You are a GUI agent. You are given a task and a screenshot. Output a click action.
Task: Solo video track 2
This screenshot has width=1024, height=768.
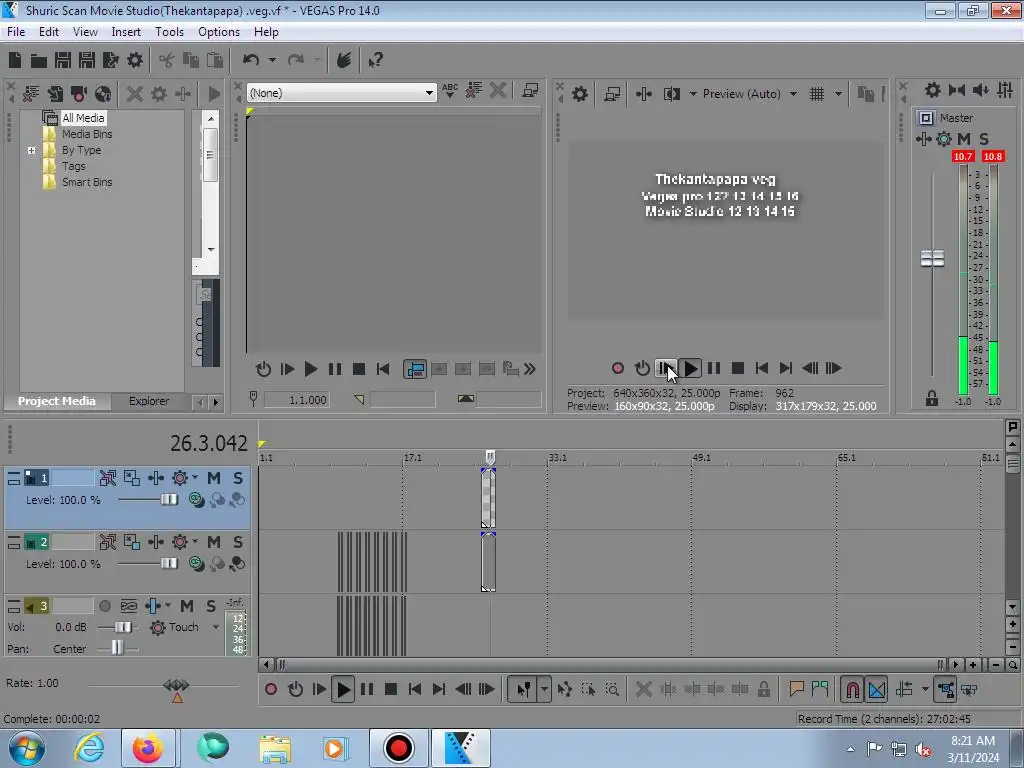238,542
